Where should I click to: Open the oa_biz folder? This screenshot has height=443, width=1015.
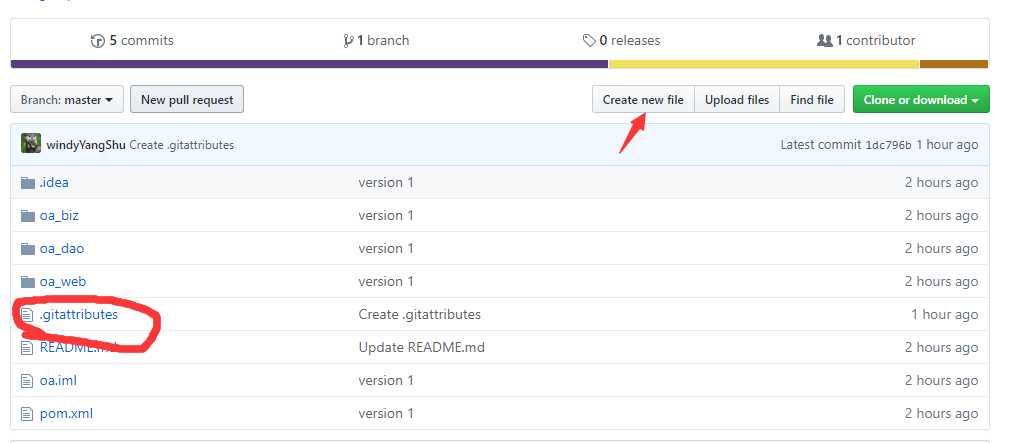[59, 216]
